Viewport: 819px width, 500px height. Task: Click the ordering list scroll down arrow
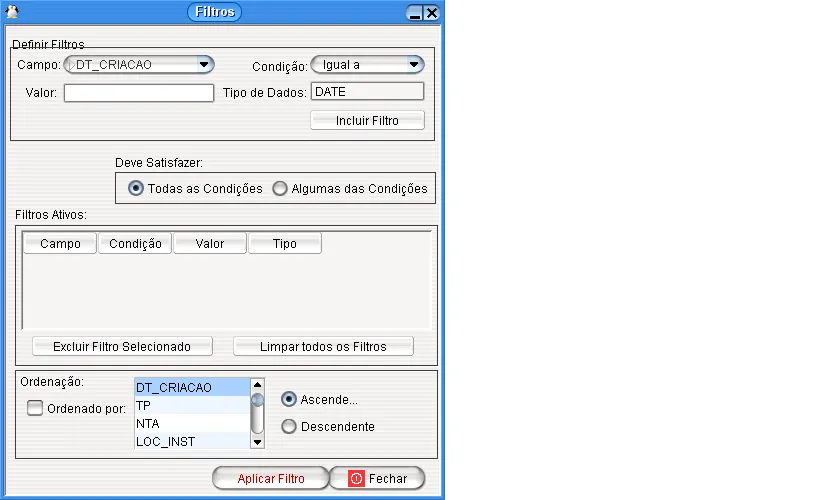point(257,442)
